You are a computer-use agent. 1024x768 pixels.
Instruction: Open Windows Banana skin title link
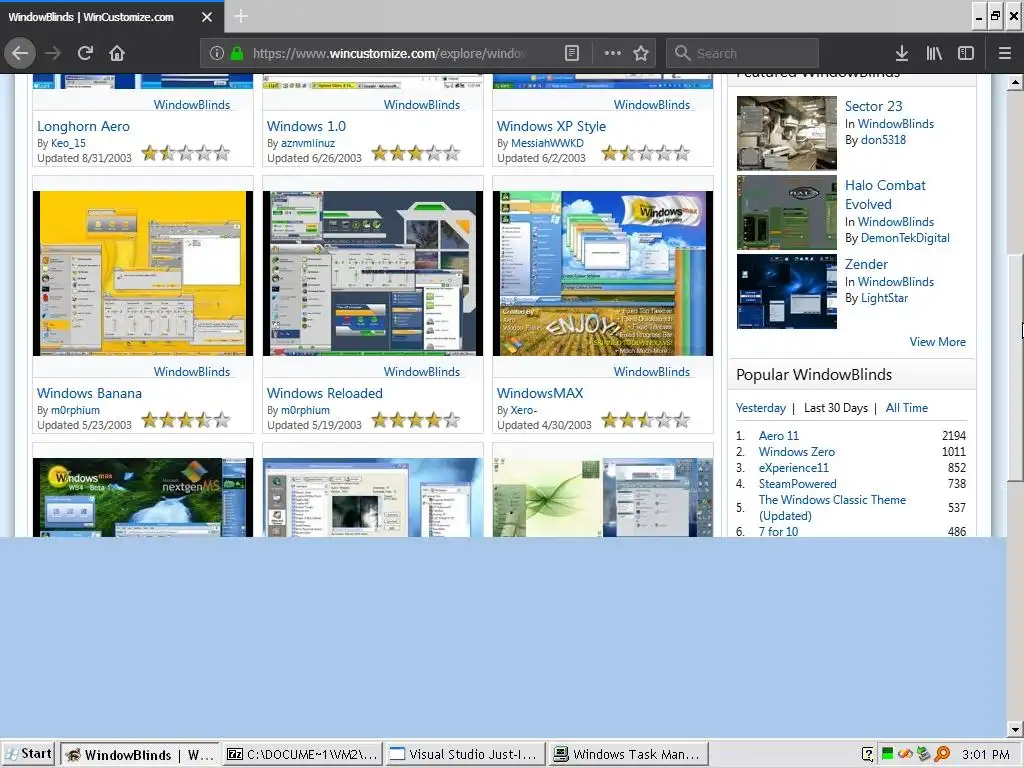pyautogui.click(x=89, y=393)
